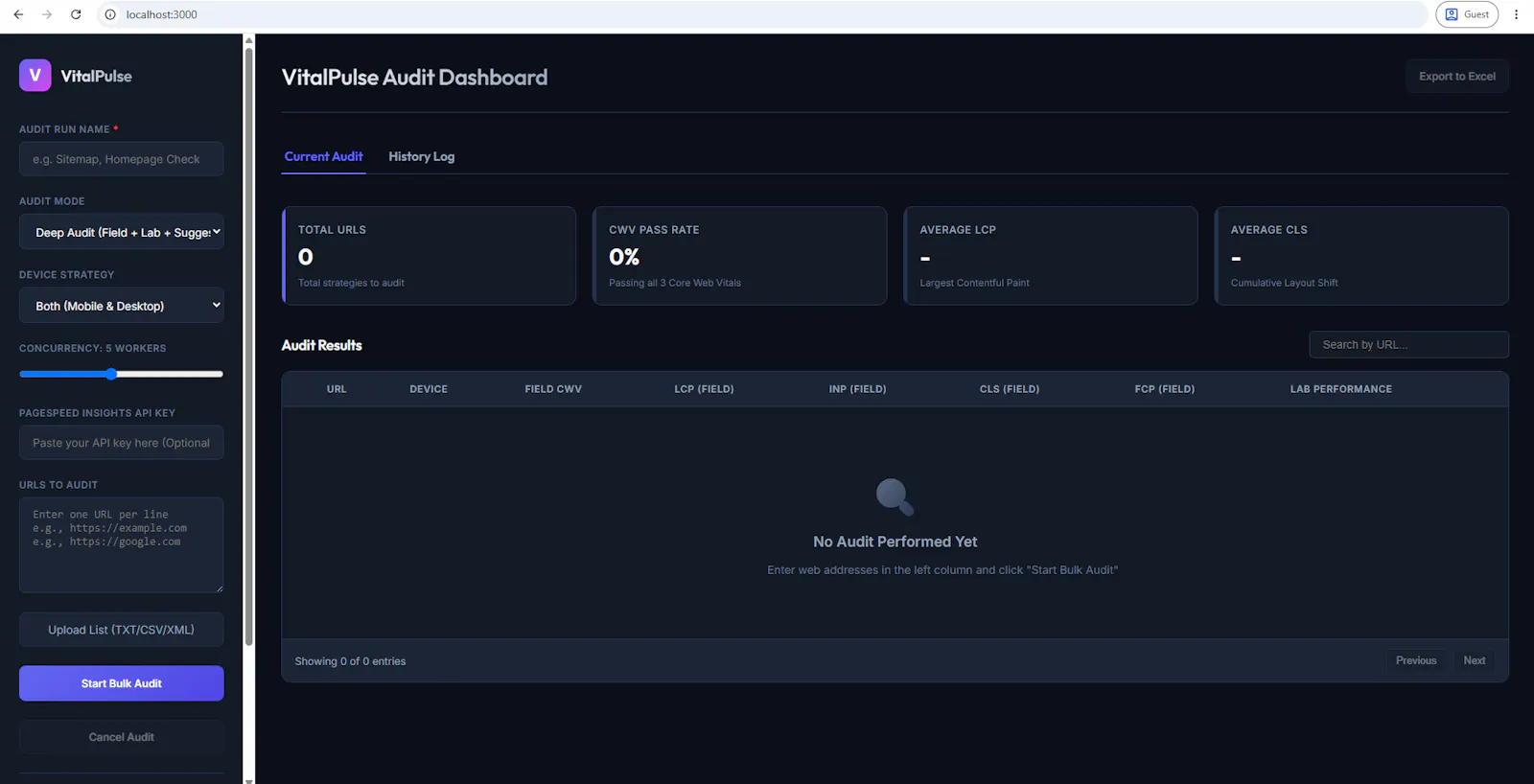The image size is (1534, 784).
Task: Click the Previous pagination button
Action: click(1416, 660)
